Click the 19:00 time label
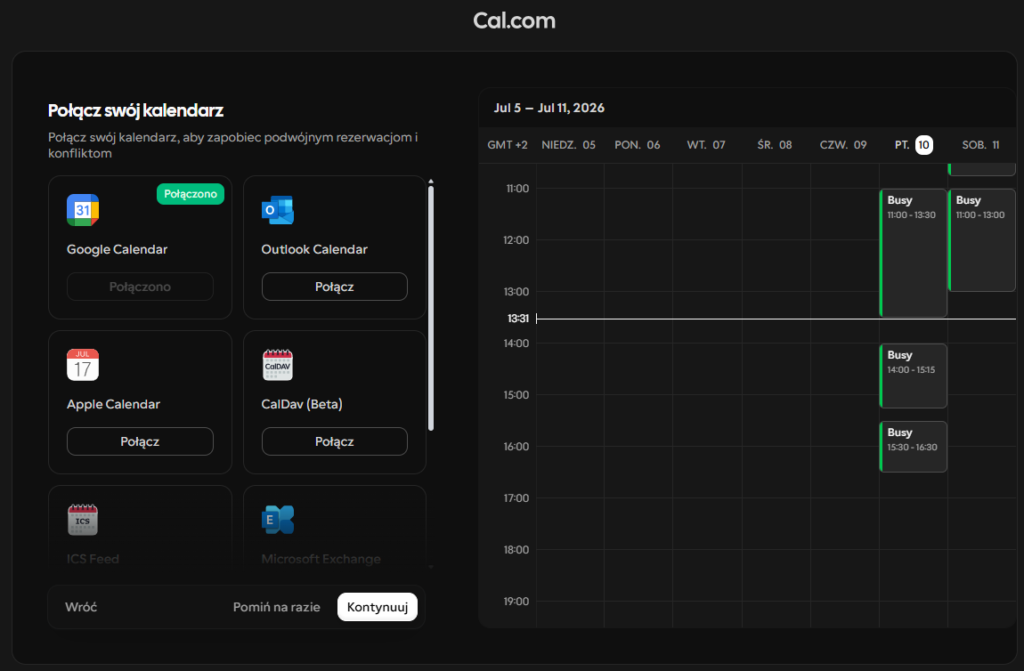 (516, 602)
